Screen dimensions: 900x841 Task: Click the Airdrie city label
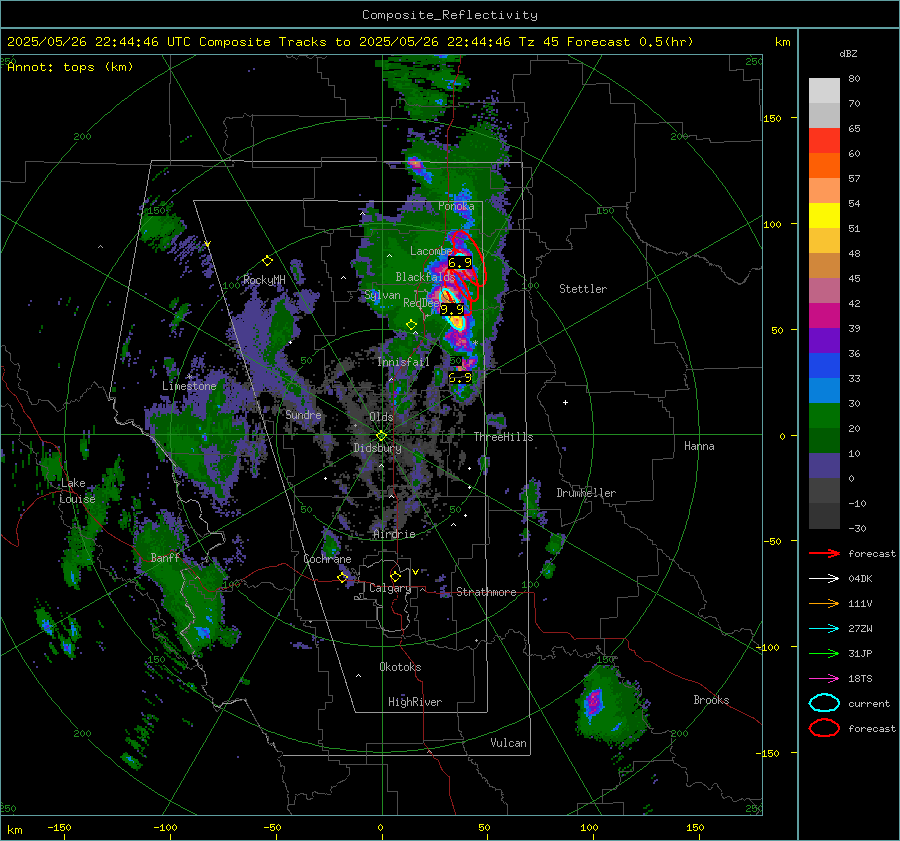click(394, 534)
